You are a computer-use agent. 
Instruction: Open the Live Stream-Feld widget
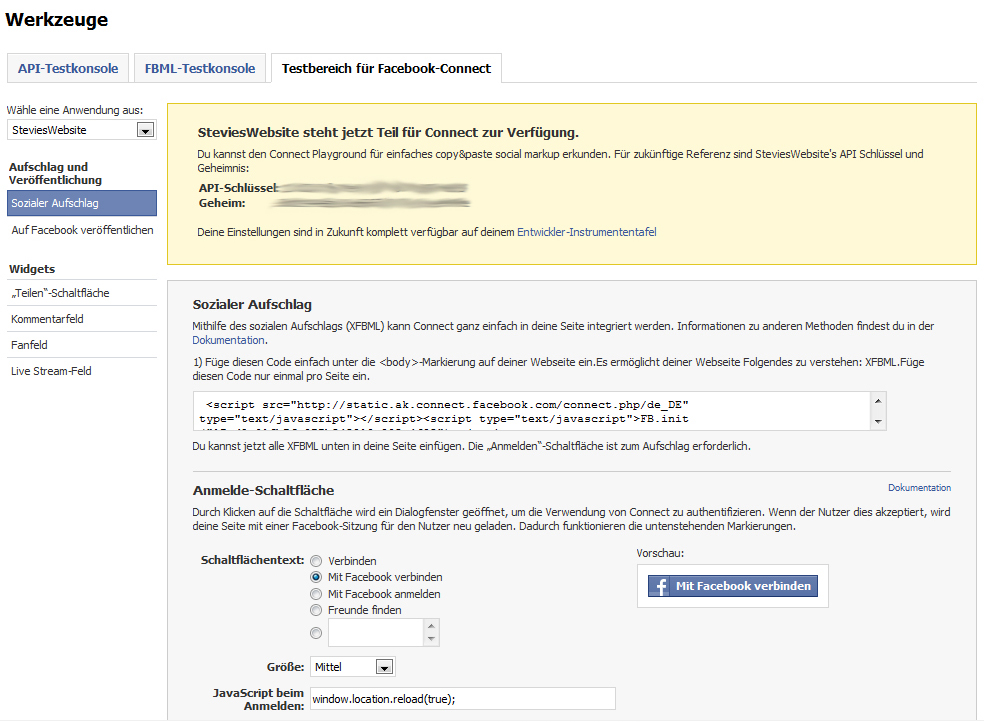pos(82,371)
